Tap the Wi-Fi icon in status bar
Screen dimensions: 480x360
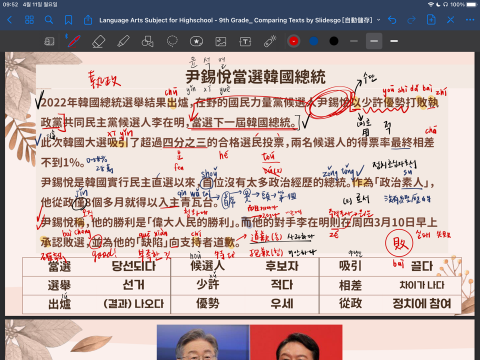pyautogui.click(x=431, y=5)
